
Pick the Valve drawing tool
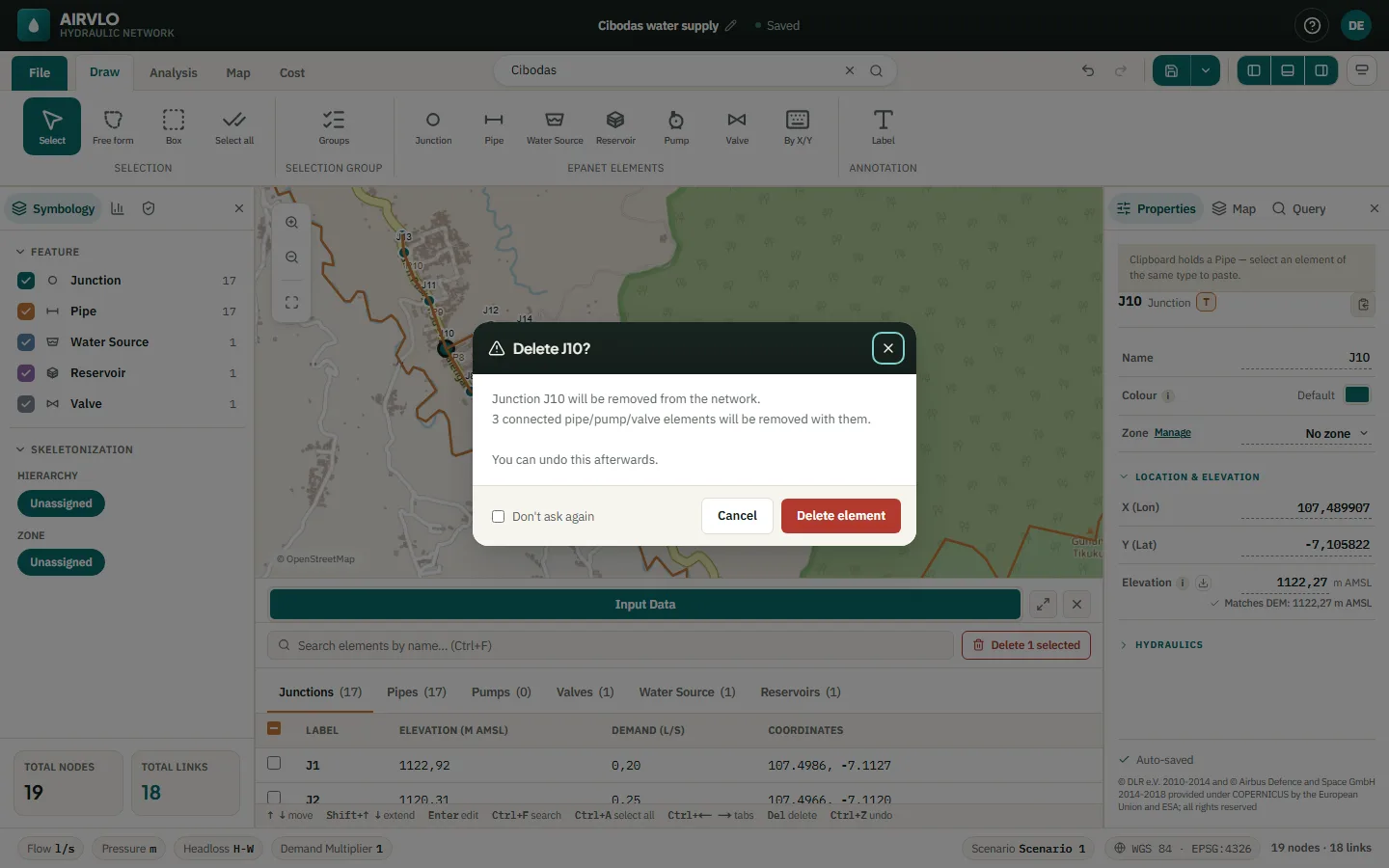click(x=737, y=126)
